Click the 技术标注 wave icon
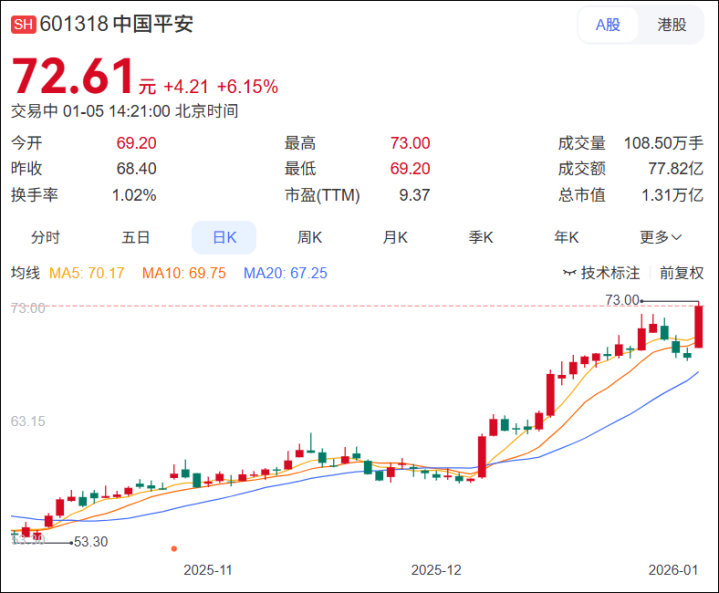 (x=570, y=273)
